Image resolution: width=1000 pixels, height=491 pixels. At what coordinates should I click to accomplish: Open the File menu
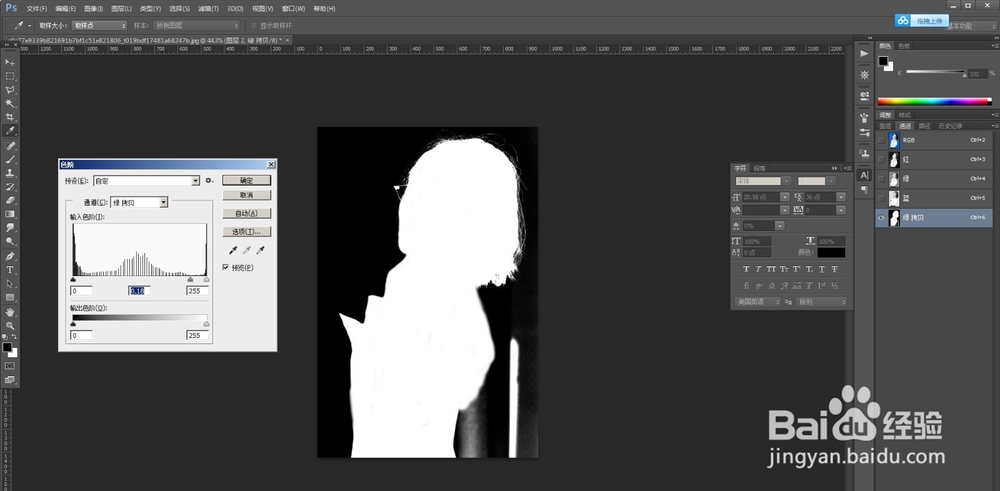click(x=36, y=9)
